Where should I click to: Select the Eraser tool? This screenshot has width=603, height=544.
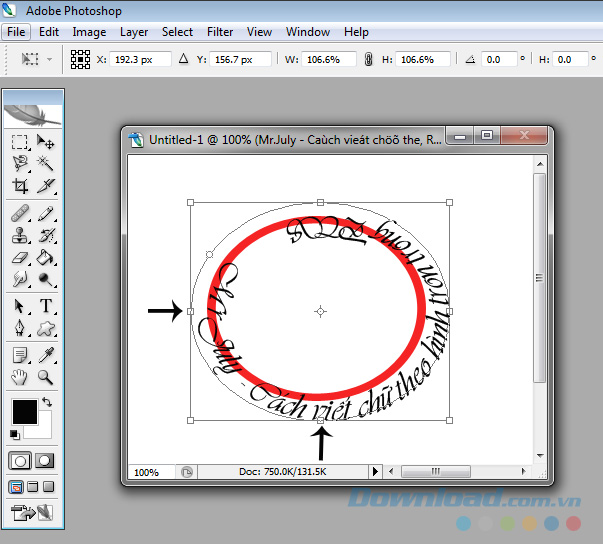(20, 259)
